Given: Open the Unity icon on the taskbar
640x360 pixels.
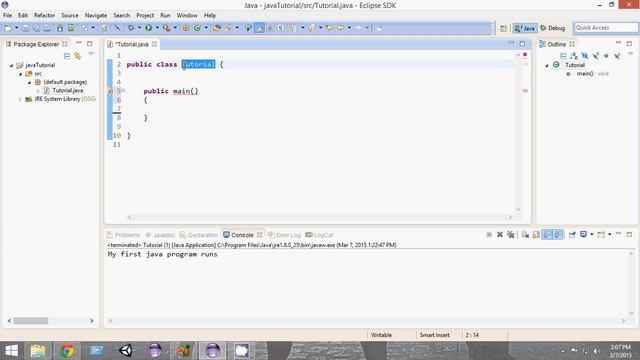Looking at the screenshot, I should (x=125, y=351).
